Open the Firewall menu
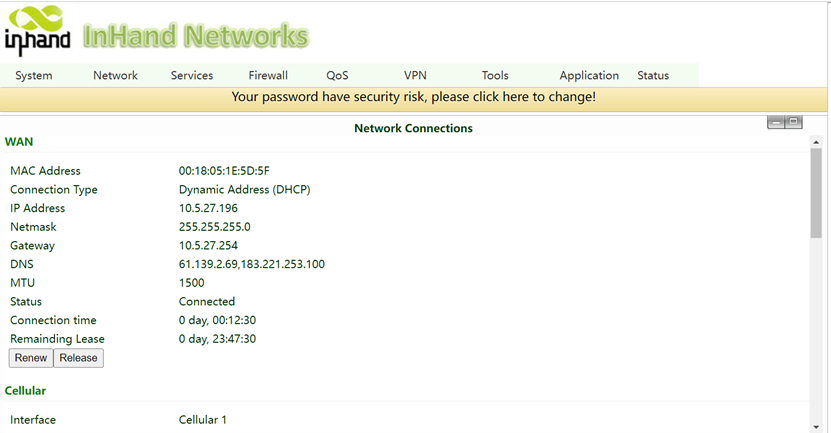The width and height of the screenshot is (831, 433). click(268, 75)
